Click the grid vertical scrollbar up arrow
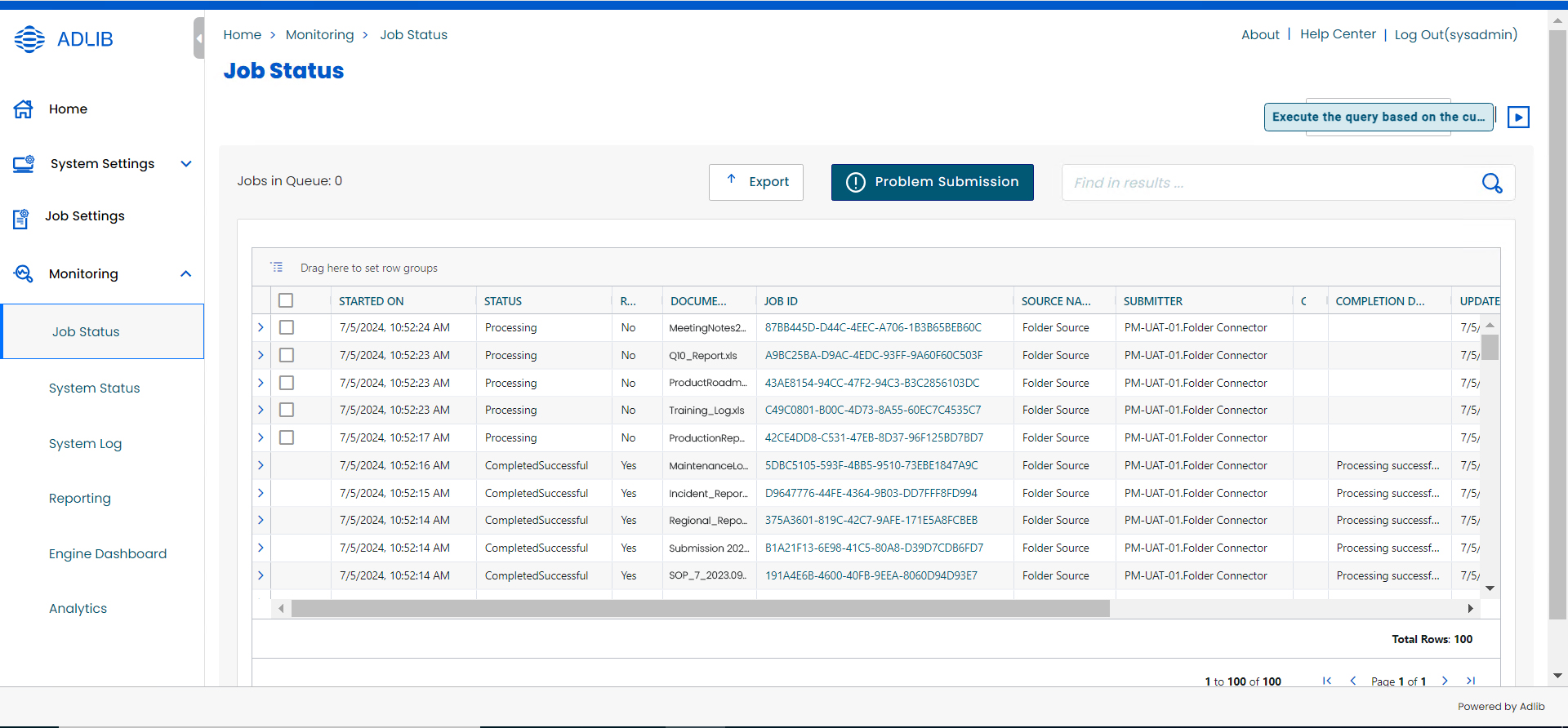Viewport: 1568px width, 728px height. 1490,325
